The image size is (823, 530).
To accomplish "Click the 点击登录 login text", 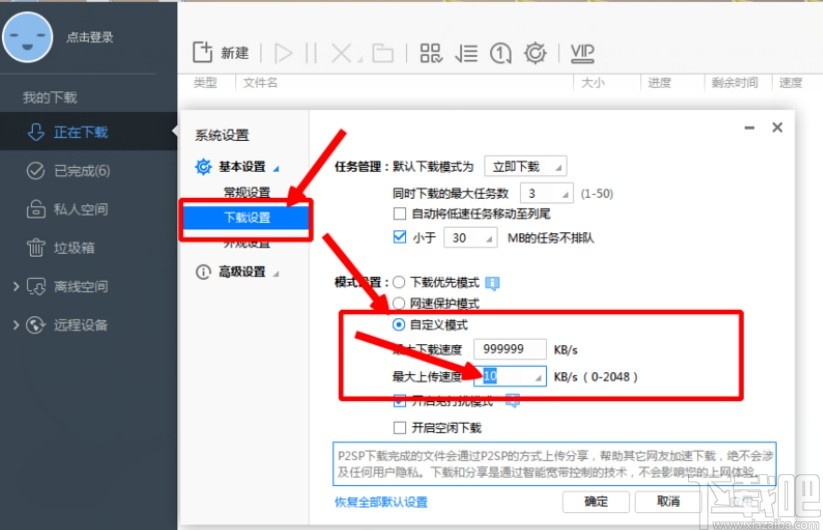I will tap(90, 37).
